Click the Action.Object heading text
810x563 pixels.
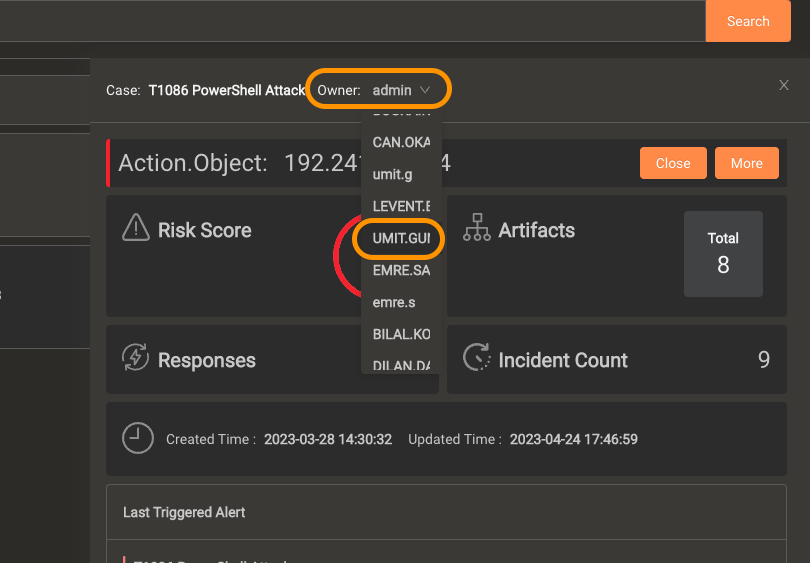[193, 163]
